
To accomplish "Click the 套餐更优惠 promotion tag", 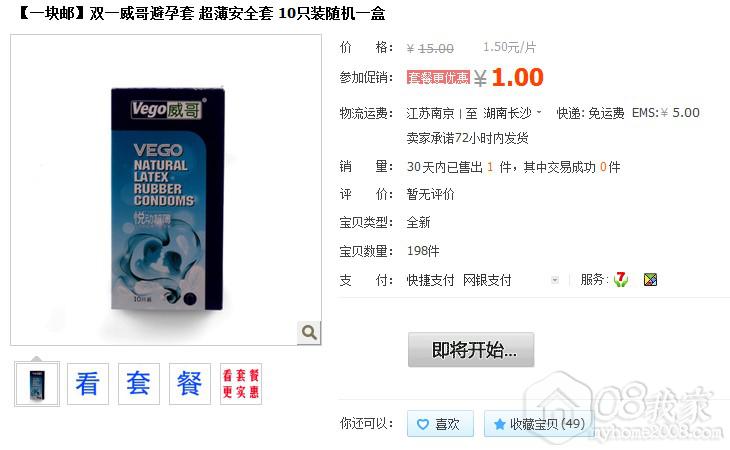I will pos(438,77).
